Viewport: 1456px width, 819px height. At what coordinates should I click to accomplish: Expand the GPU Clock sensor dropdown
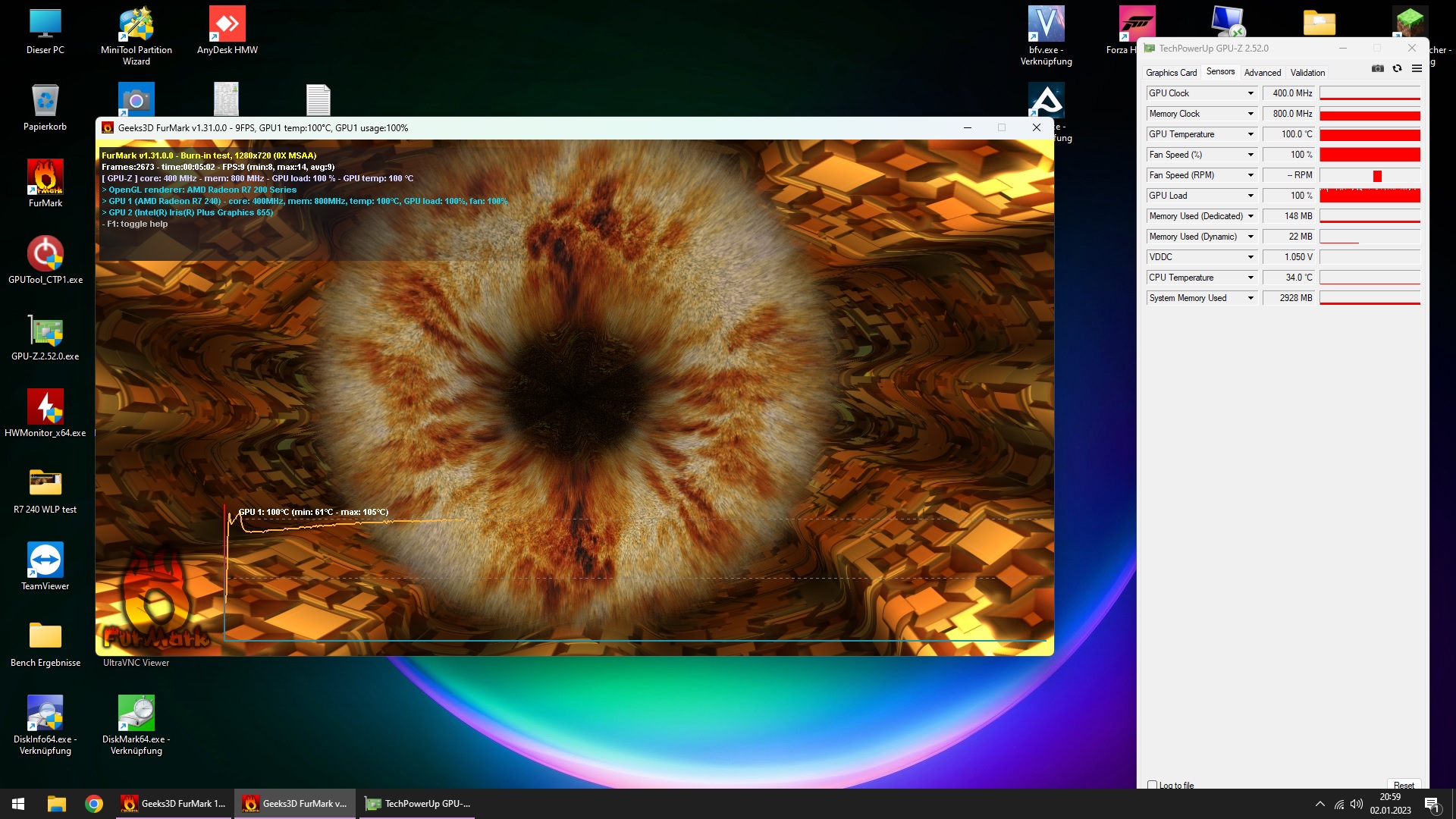click(1250, 93)
